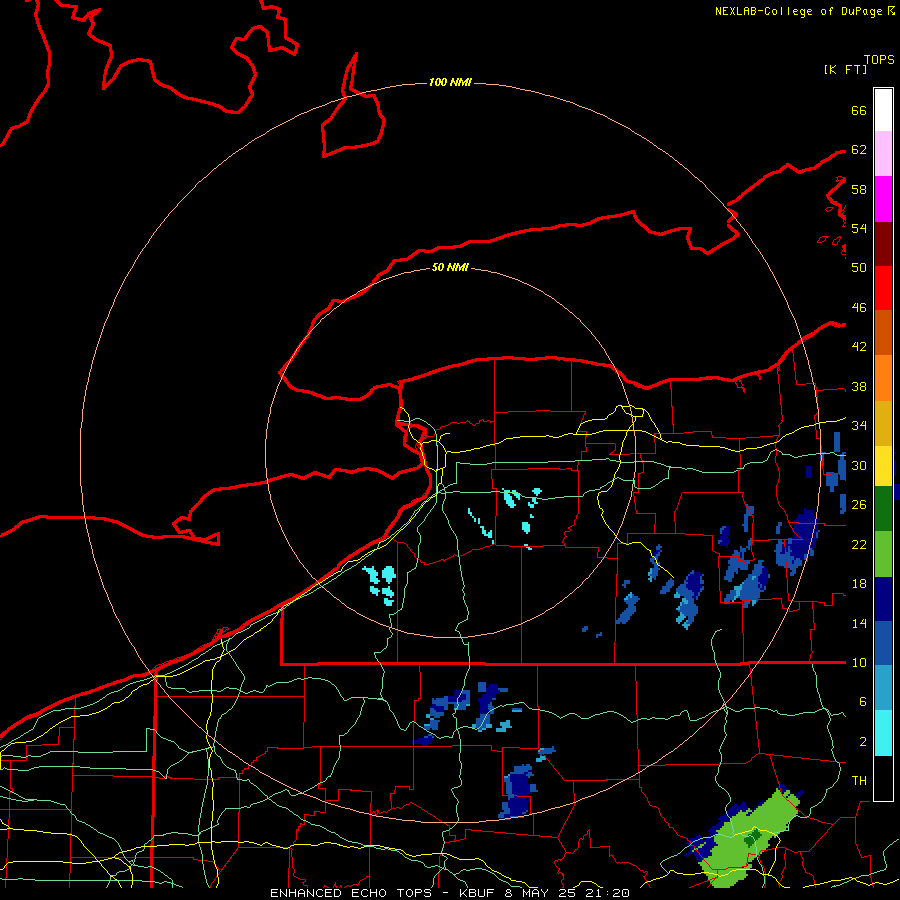
Task: Click the legend value '38'
Action: (x=859, y=387)
